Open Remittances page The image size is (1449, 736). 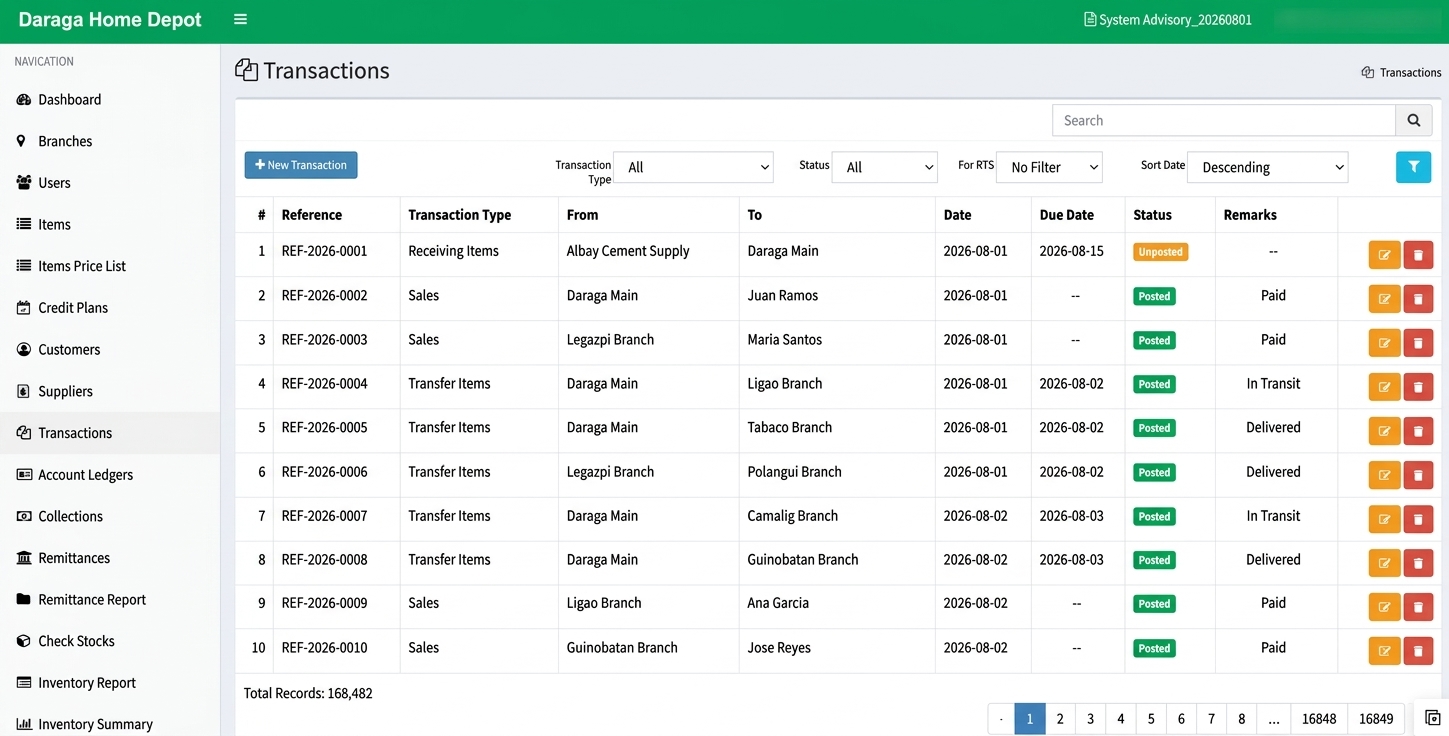110,558
